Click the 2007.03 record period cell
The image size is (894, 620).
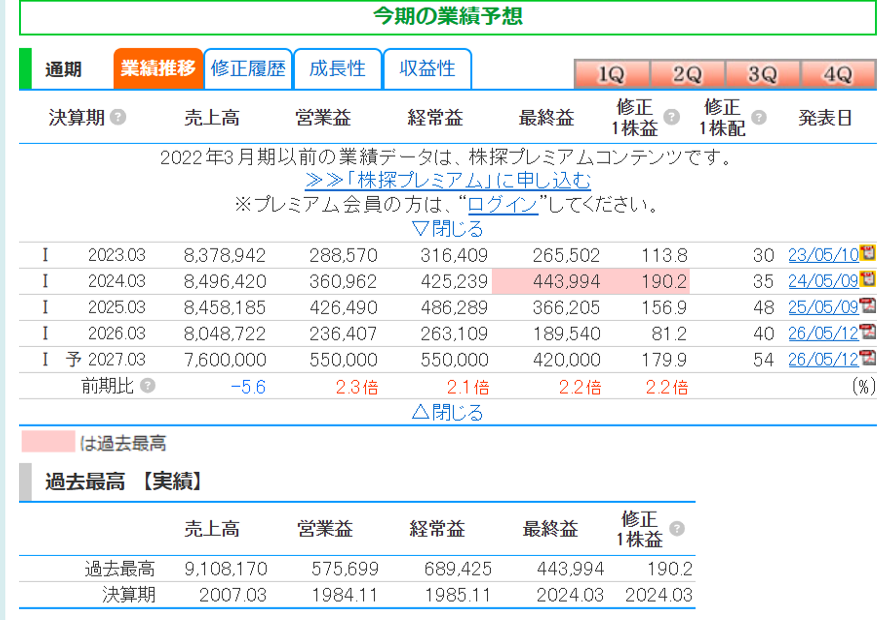233,595
